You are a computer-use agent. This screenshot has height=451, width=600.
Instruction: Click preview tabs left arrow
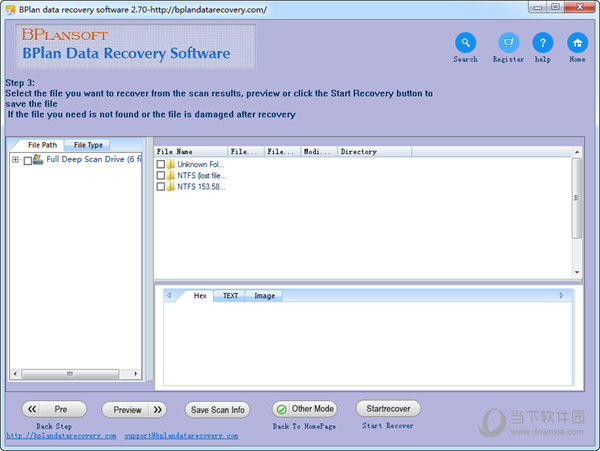pyautogui.click(x=169, y=296)
